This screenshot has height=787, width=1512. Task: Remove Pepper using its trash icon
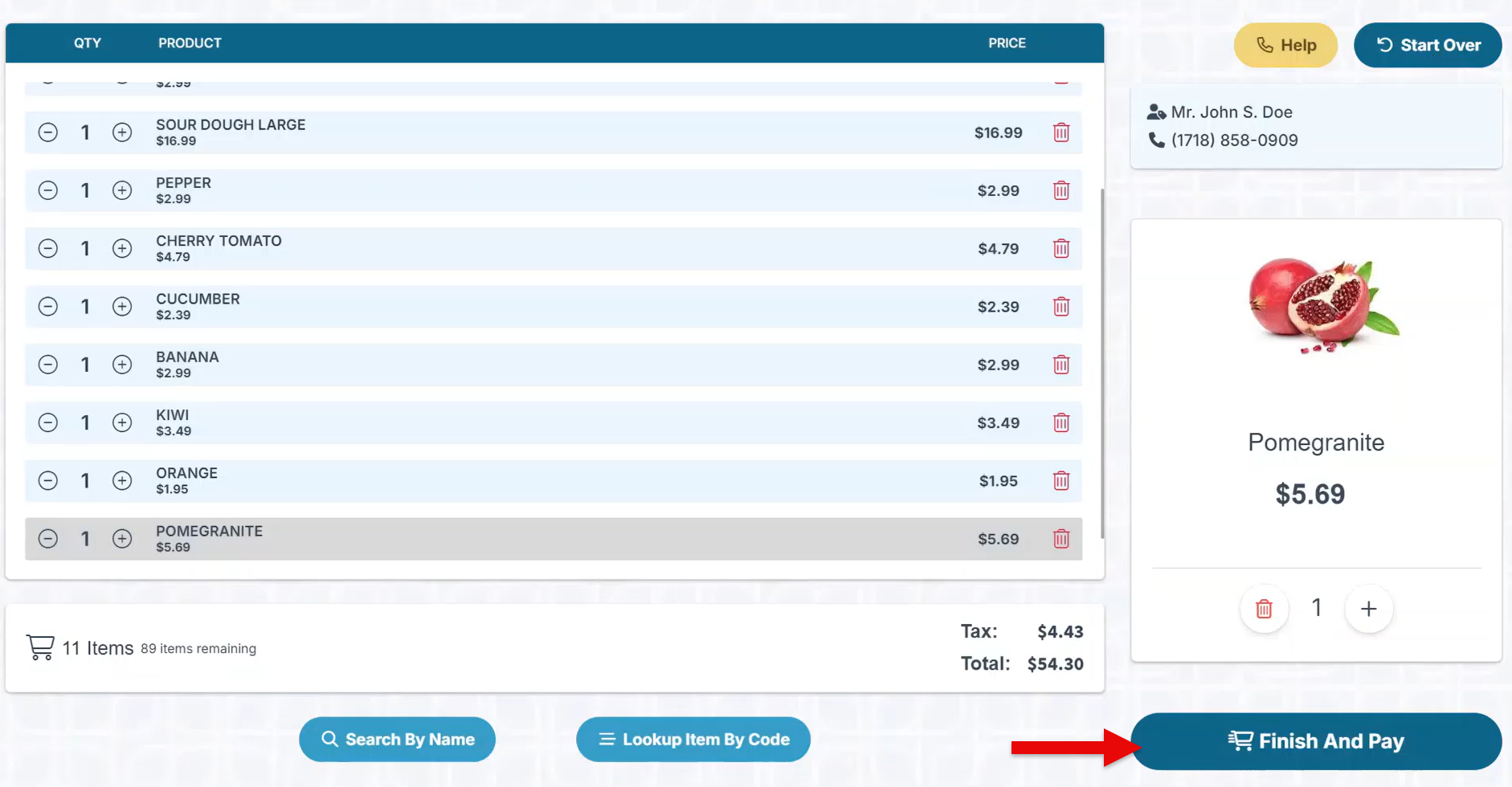[x=1060, y=190]
